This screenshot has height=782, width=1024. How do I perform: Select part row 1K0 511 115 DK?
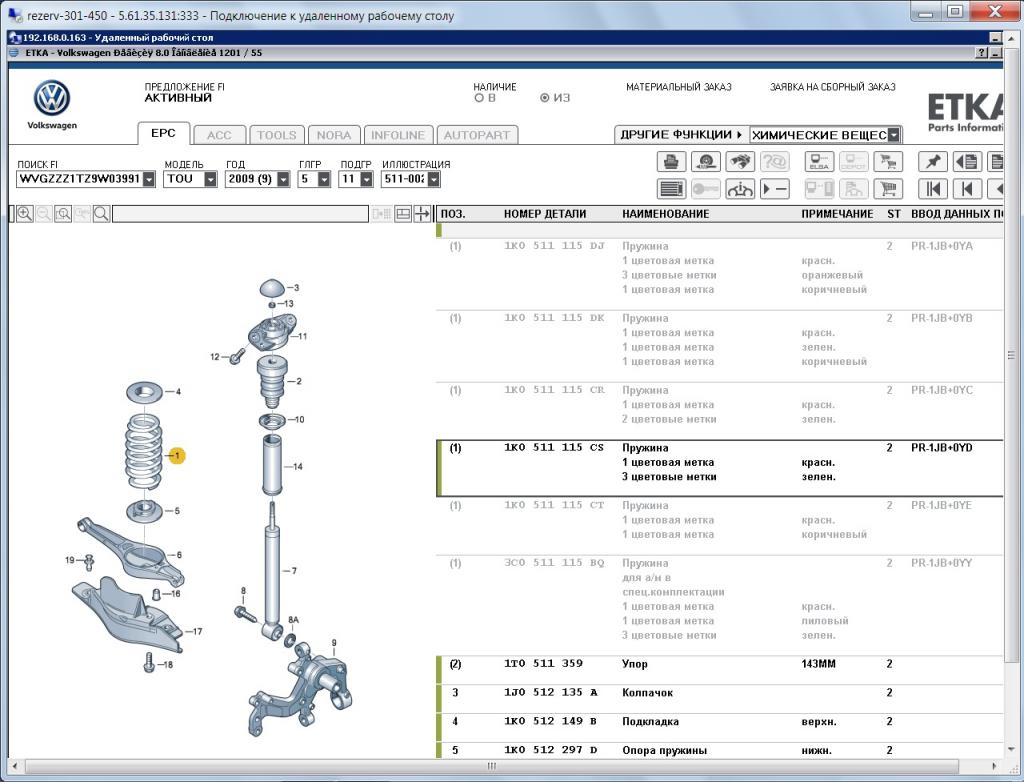pos(719,346)
